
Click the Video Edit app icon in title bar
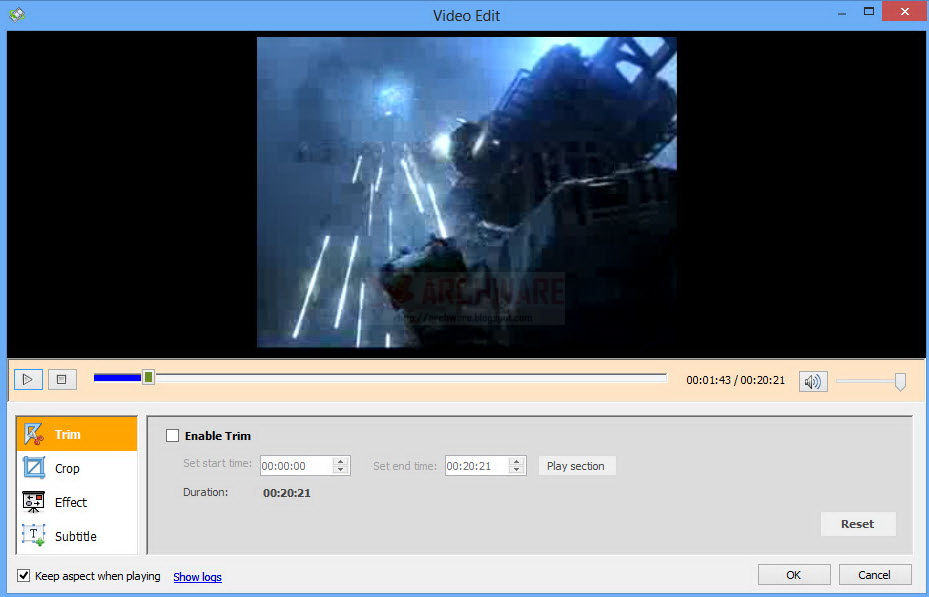click(17, 14)
